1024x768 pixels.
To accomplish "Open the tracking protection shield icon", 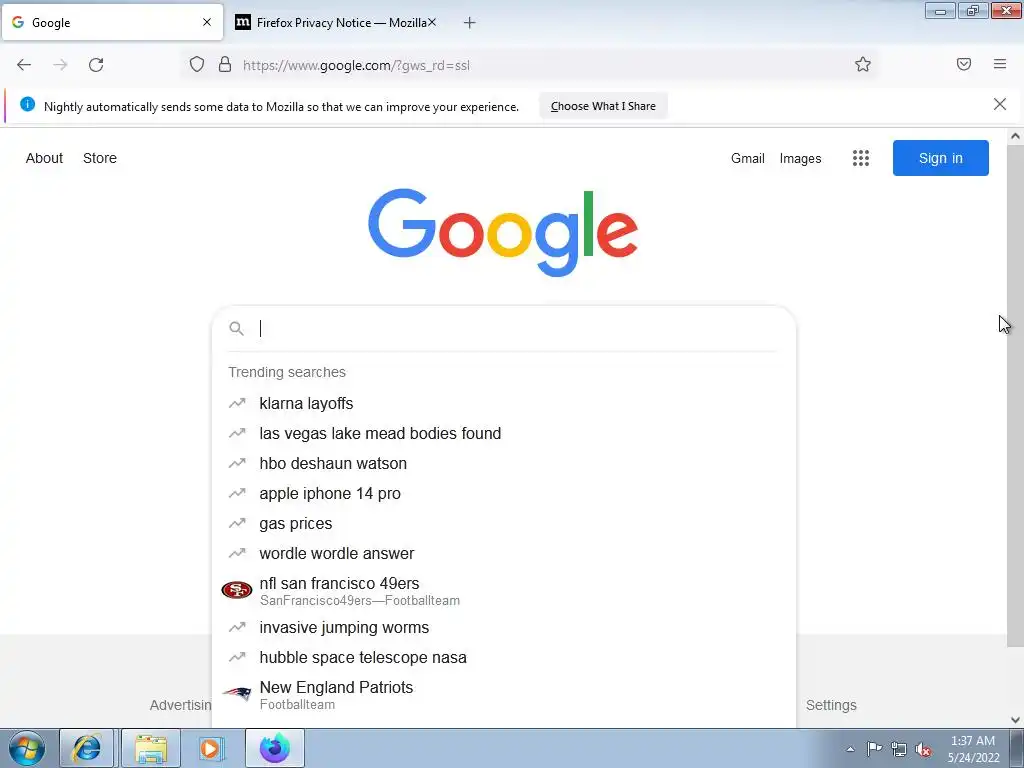I will coord(197,64).
